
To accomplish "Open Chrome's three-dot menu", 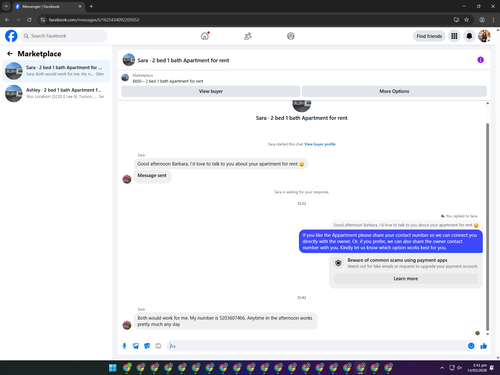I will [493, 20].
